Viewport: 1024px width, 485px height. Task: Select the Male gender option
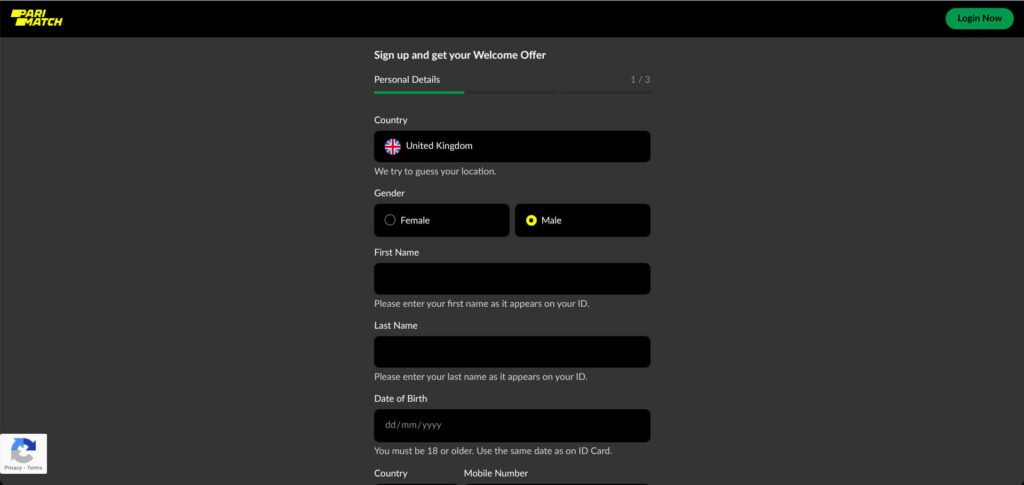click(x=582, y=221)
